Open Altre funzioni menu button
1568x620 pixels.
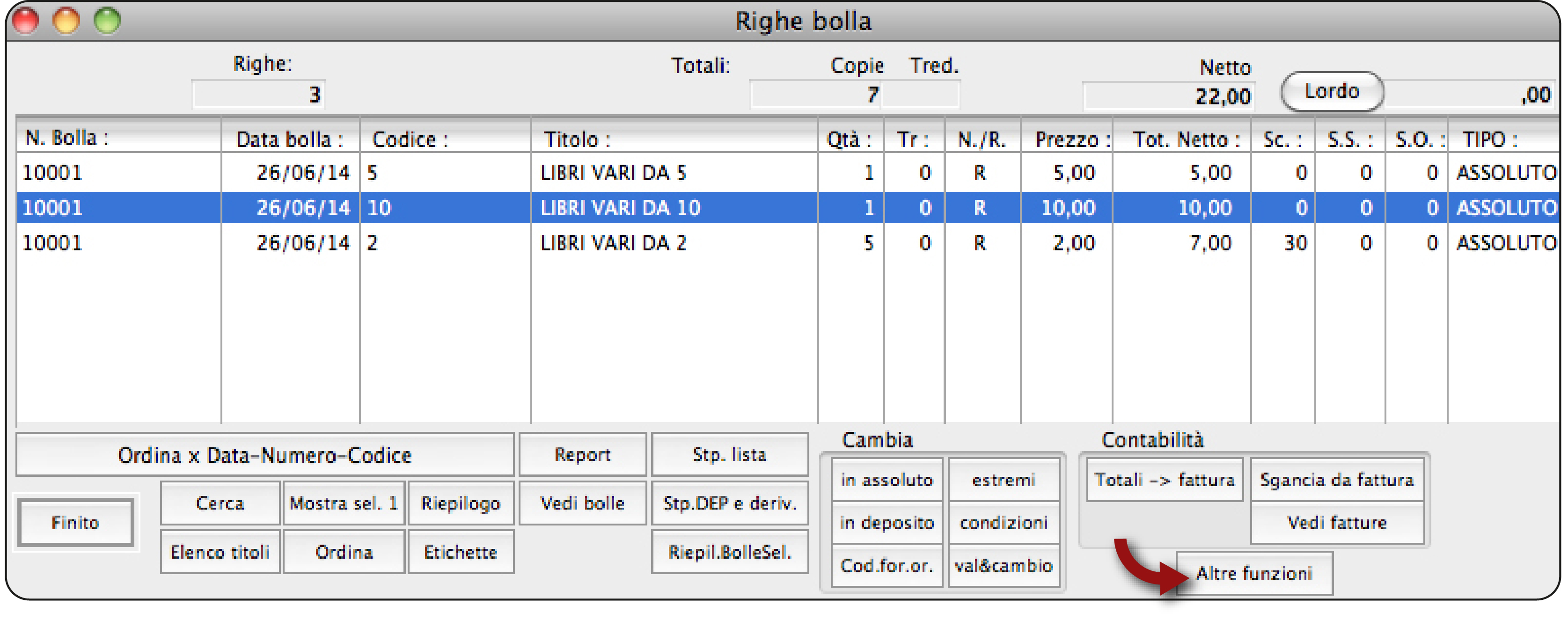pos(1254,573)
